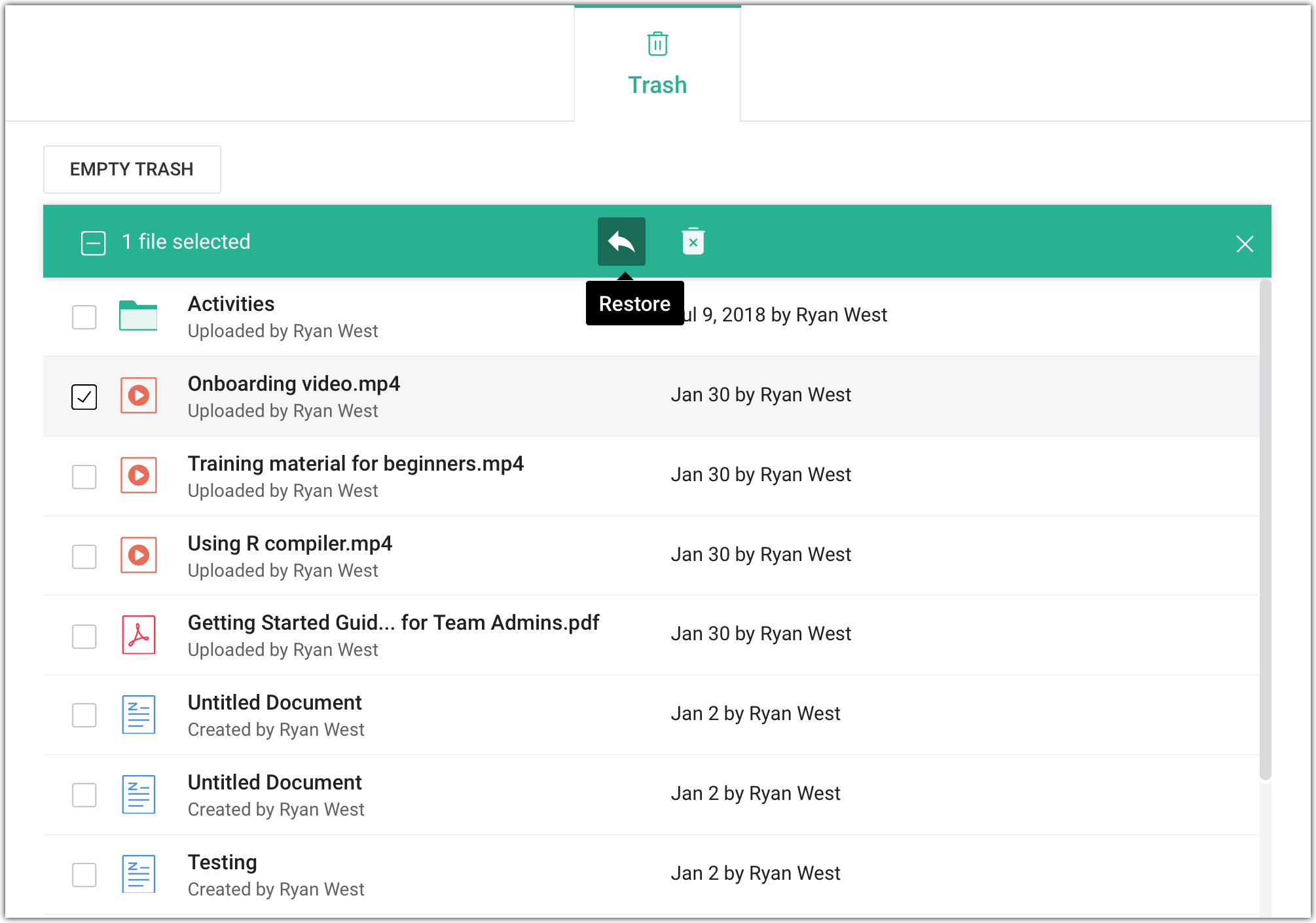This screenshot has height=923, width=1316.
Task: Click the Activities folder icon
Action: click(x=138, y=316)
